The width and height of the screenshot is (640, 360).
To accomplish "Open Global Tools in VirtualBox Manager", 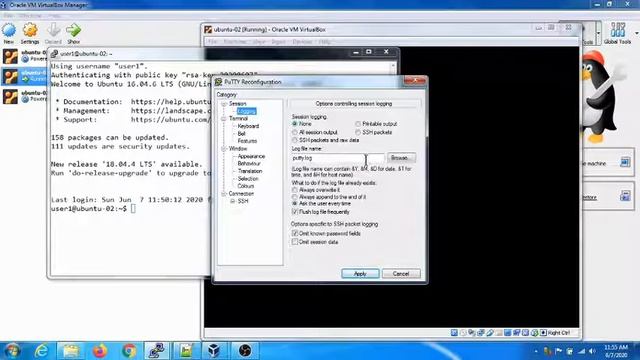I will tap(617, 33).
